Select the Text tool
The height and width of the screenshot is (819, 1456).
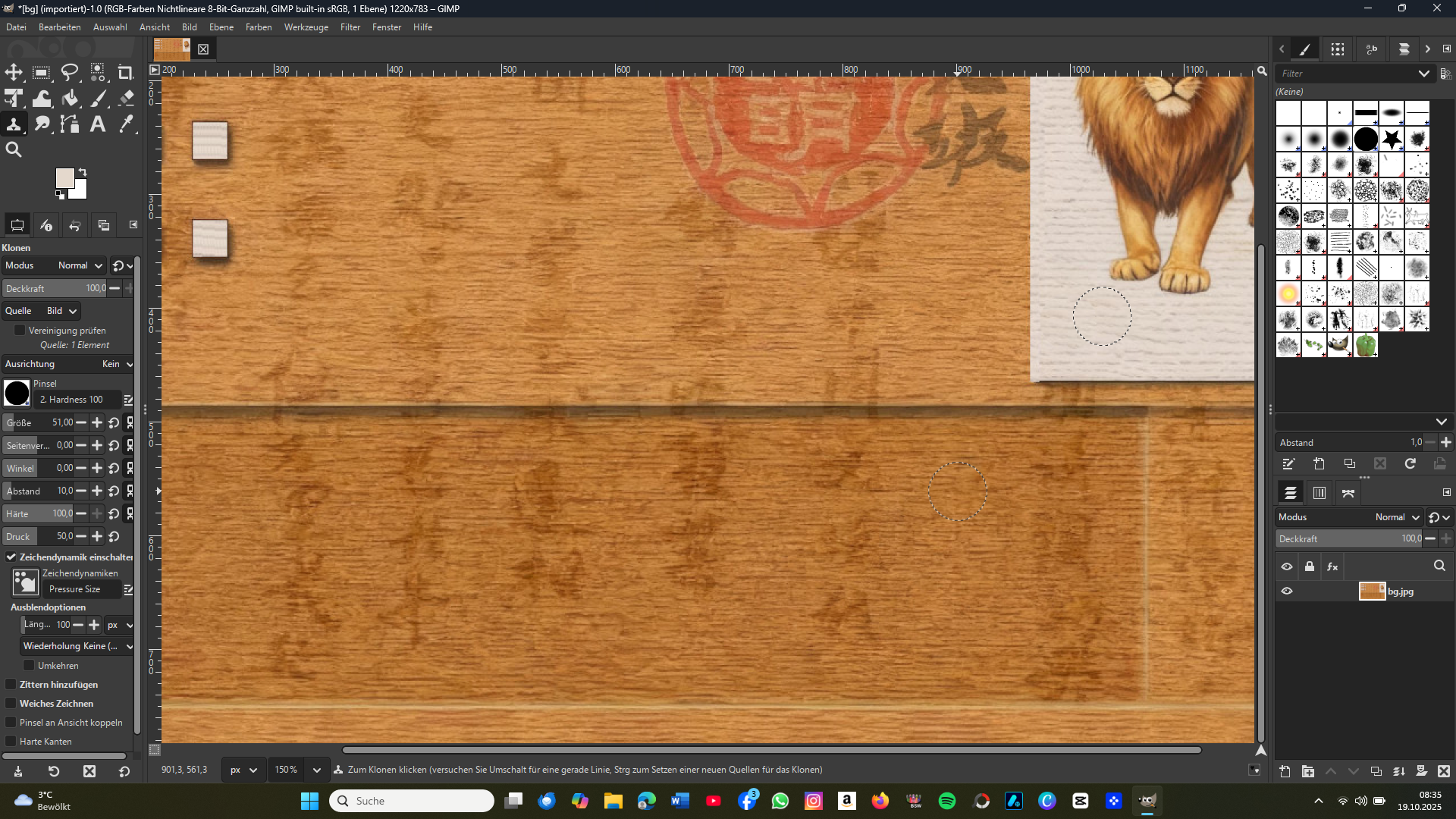click(x=98, y=124)
